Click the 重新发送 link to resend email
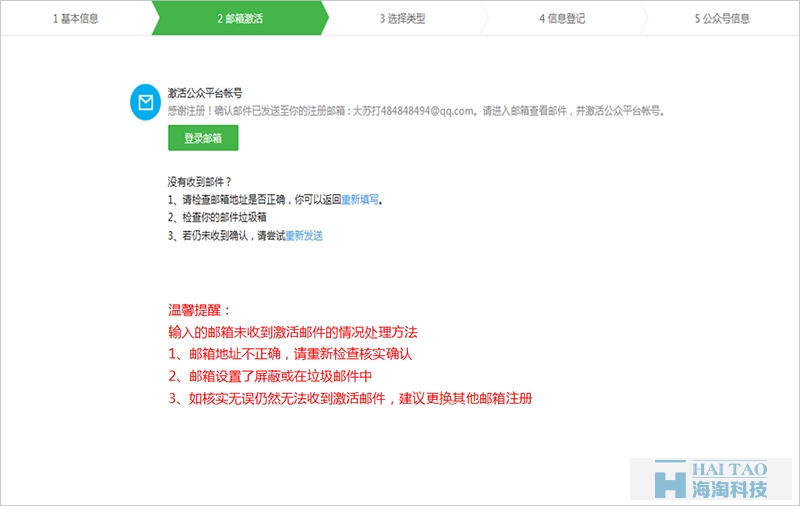Screen dimensions: 800x506 pyautogui.click(x=304, y=236)
